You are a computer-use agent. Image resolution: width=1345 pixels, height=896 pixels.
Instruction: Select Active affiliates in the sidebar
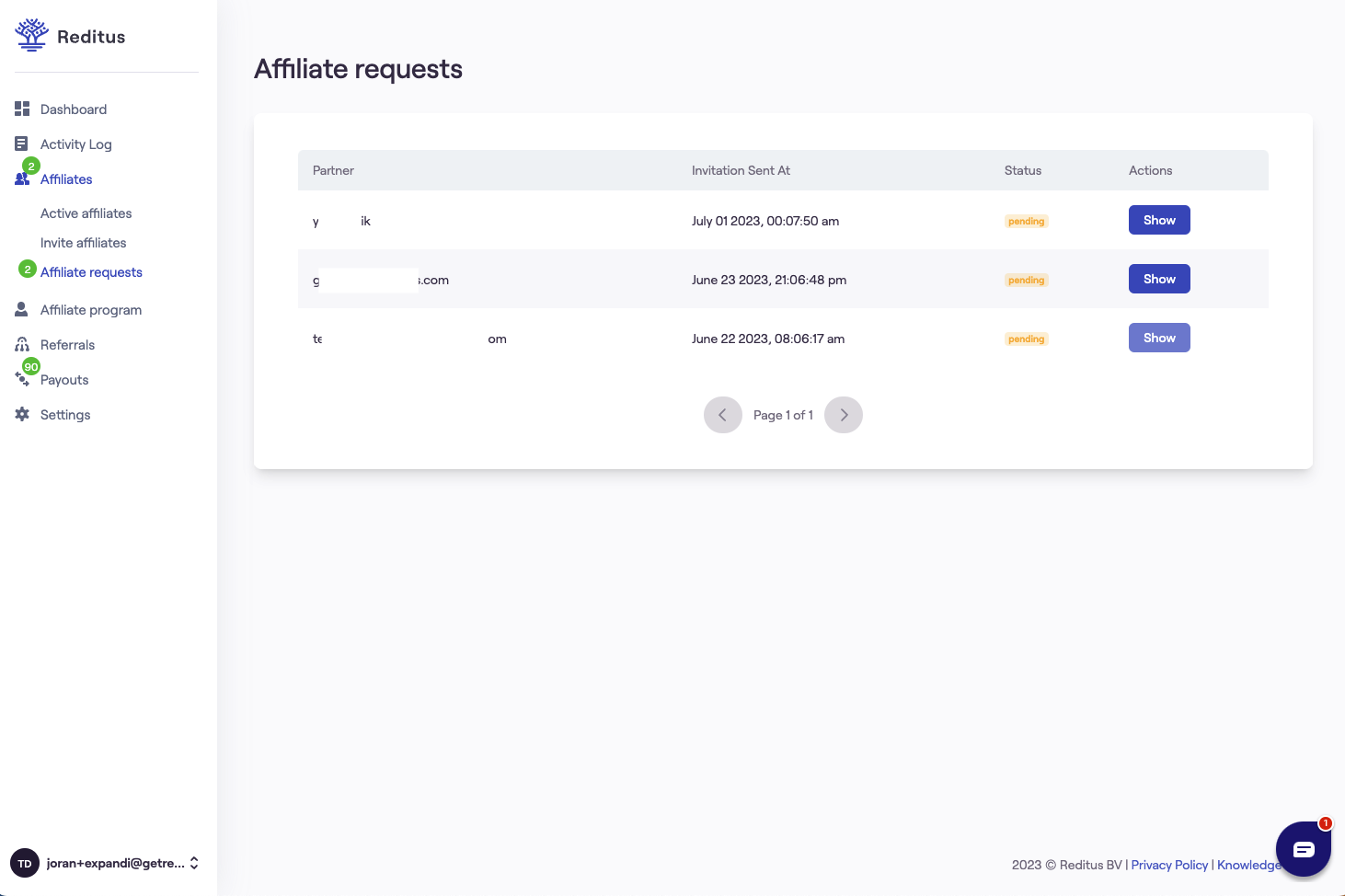point(86,213)
